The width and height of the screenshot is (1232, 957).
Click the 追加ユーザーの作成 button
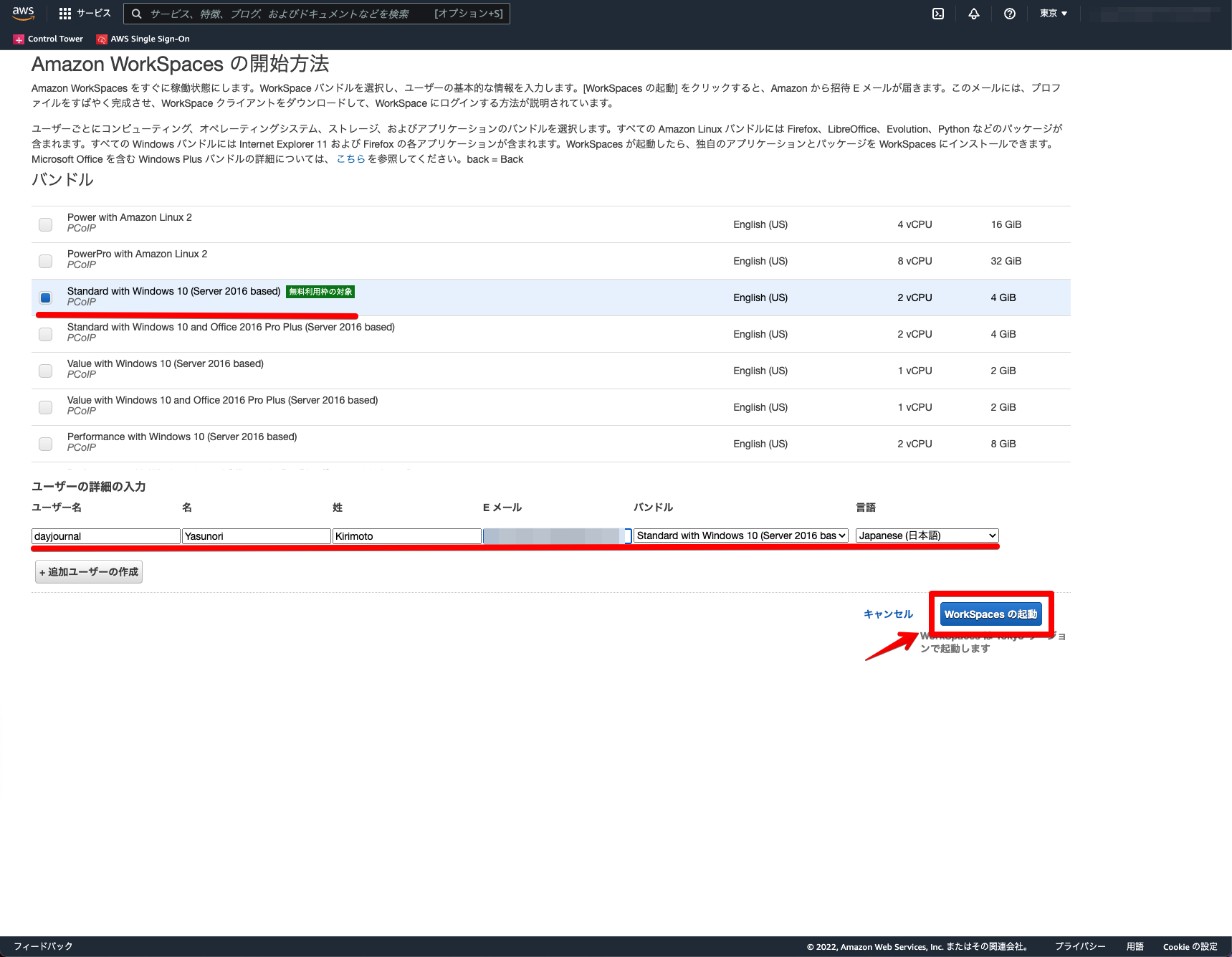pos(89,572)
